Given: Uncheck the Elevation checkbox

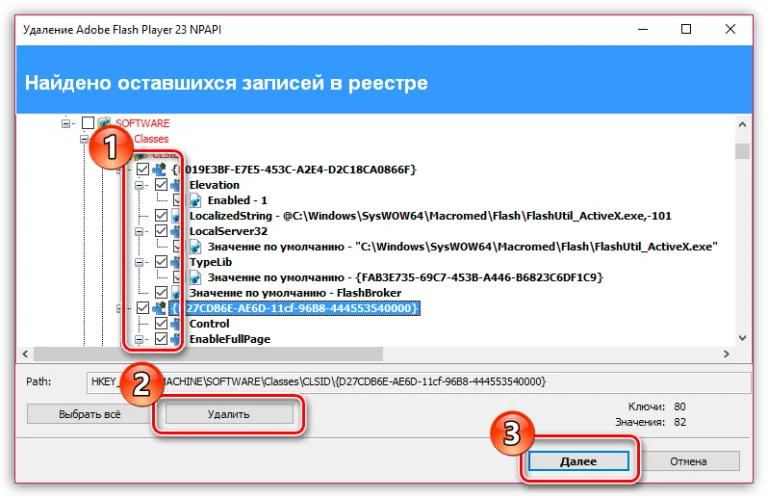Looking at the screenshot, I should [161, 185].
